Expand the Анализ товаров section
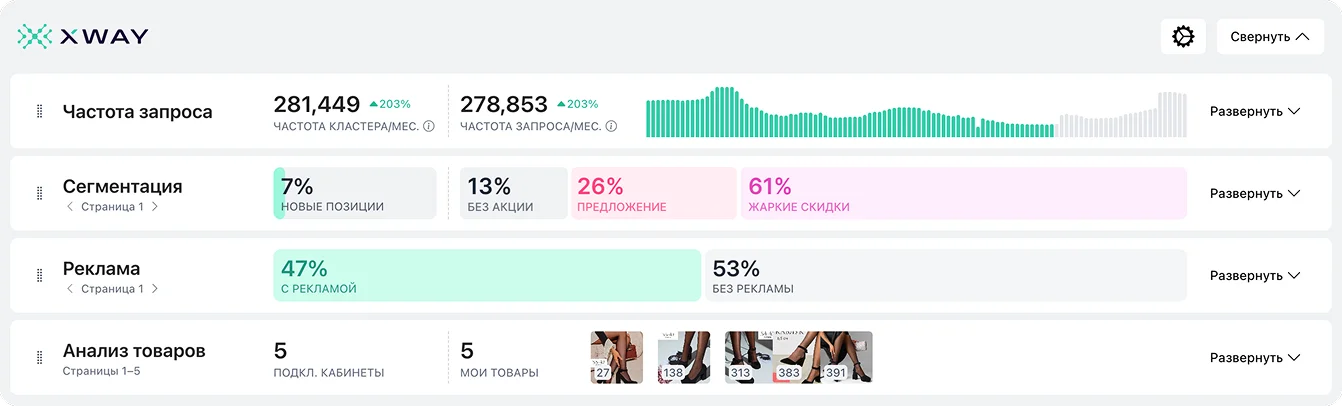The height and width of the screenshot is (406, 1342). click(x=1254, y=357)
